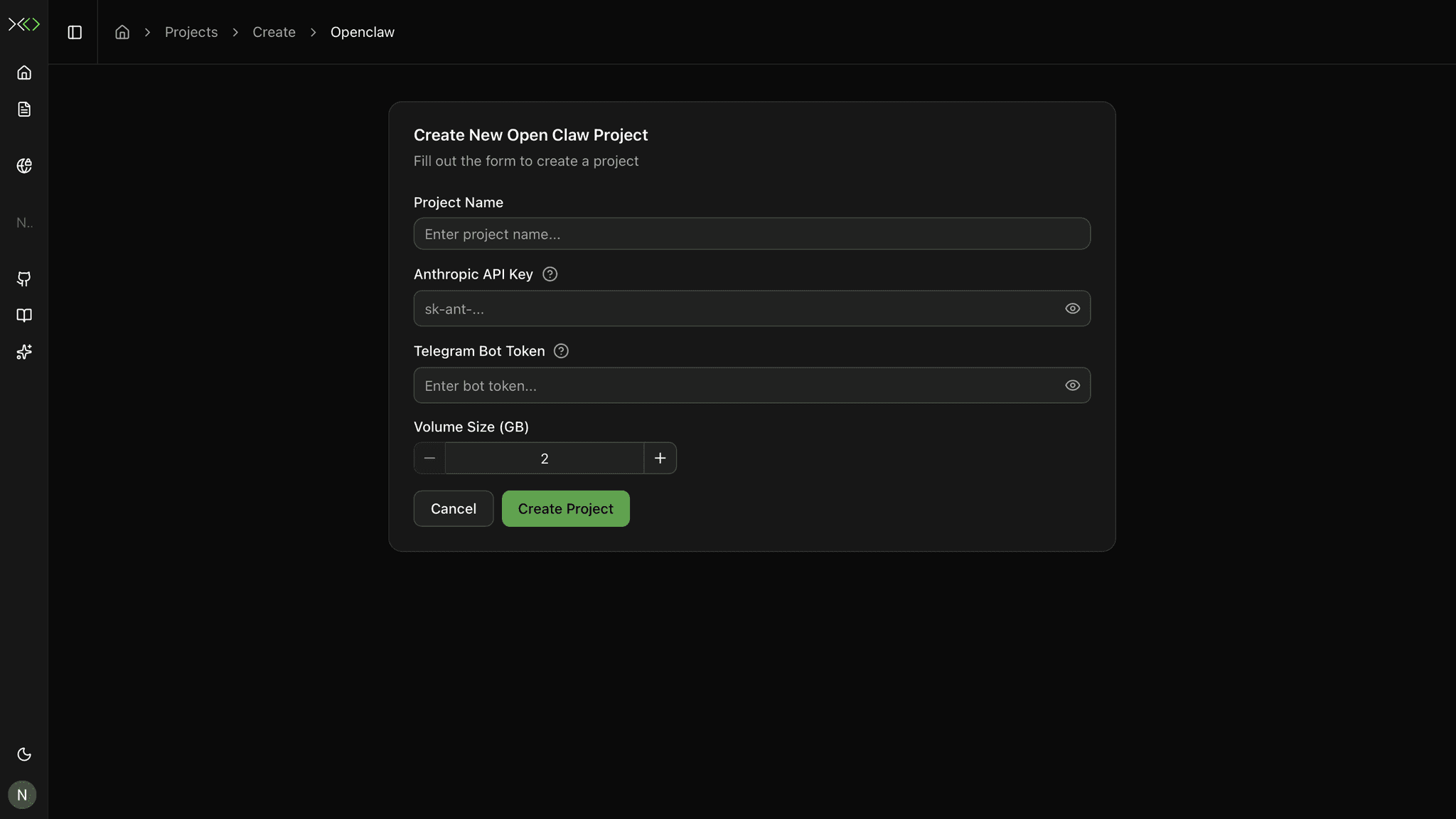
Task: Navigate to Projects via breadcrumb
Action: point(191,32)
